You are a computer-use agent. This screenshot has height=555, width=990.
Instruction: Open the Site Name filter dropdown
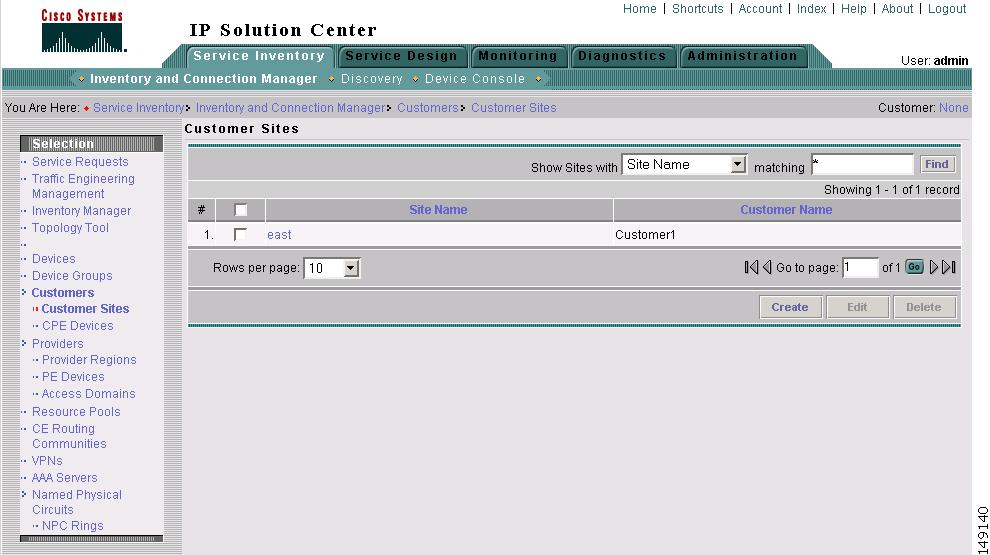coord(684,165)
